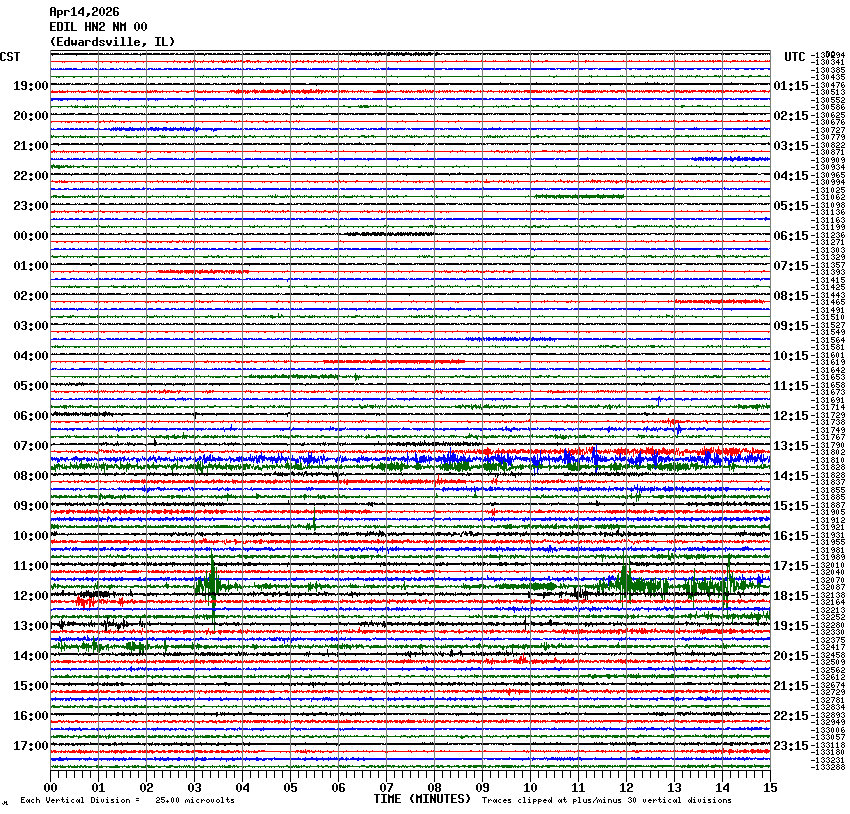
Task: Select the 00:00 CST time label
Action: tap(31, 236)
